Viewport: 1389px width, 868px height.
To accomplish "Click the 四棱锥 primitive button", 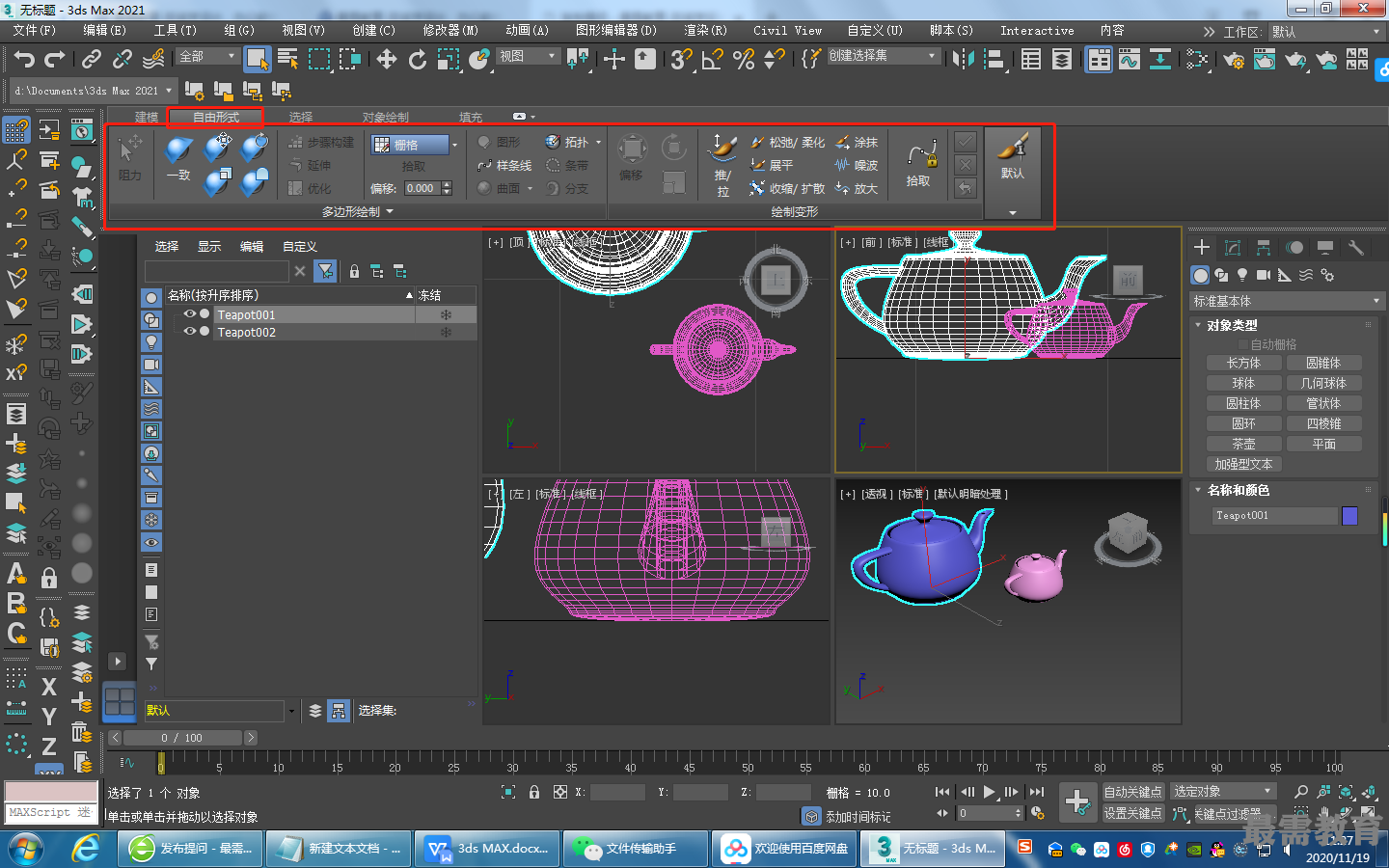I will click(x=1323, y=423).
